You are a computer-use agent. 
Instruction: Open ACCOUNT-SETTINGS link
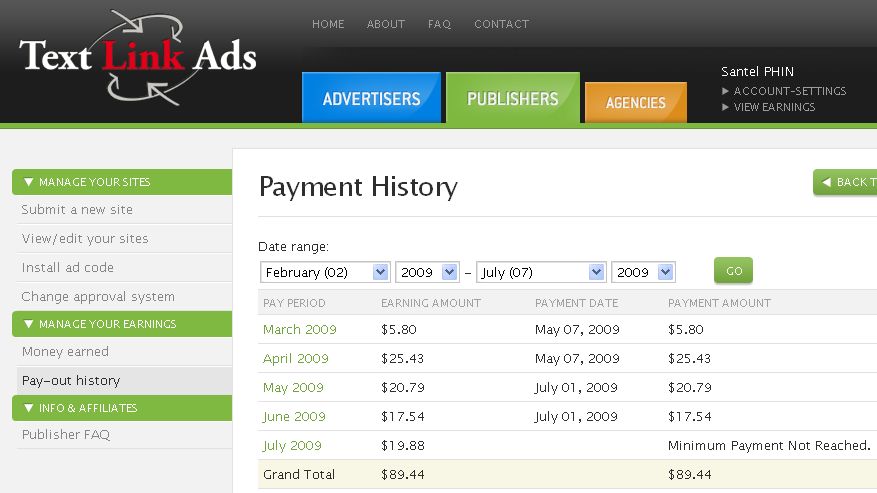coord(790,91)
